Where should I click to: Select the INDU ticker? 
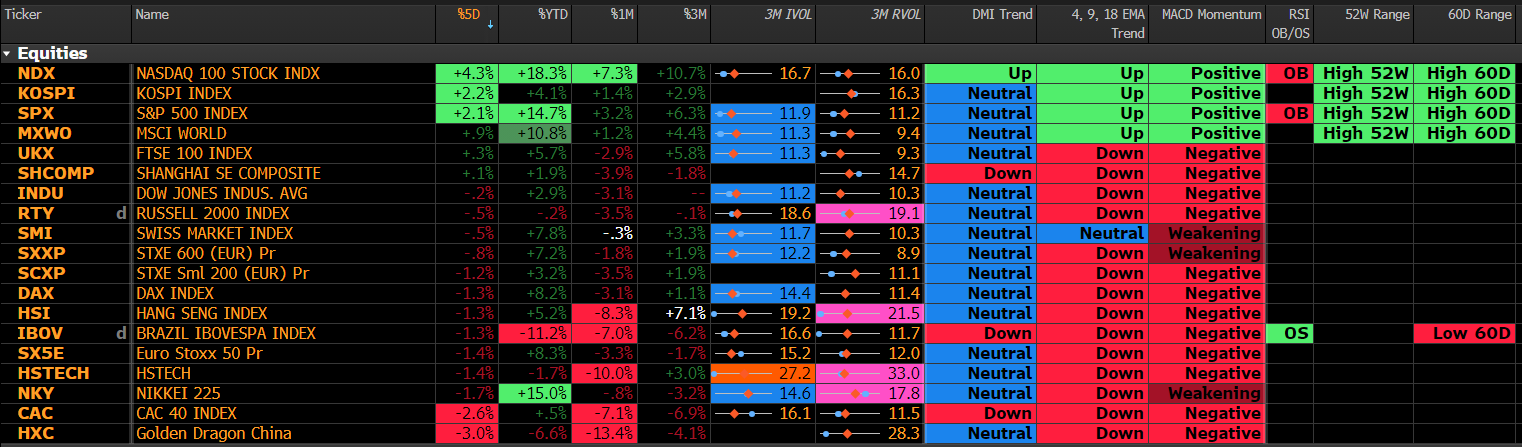(40, 193)
